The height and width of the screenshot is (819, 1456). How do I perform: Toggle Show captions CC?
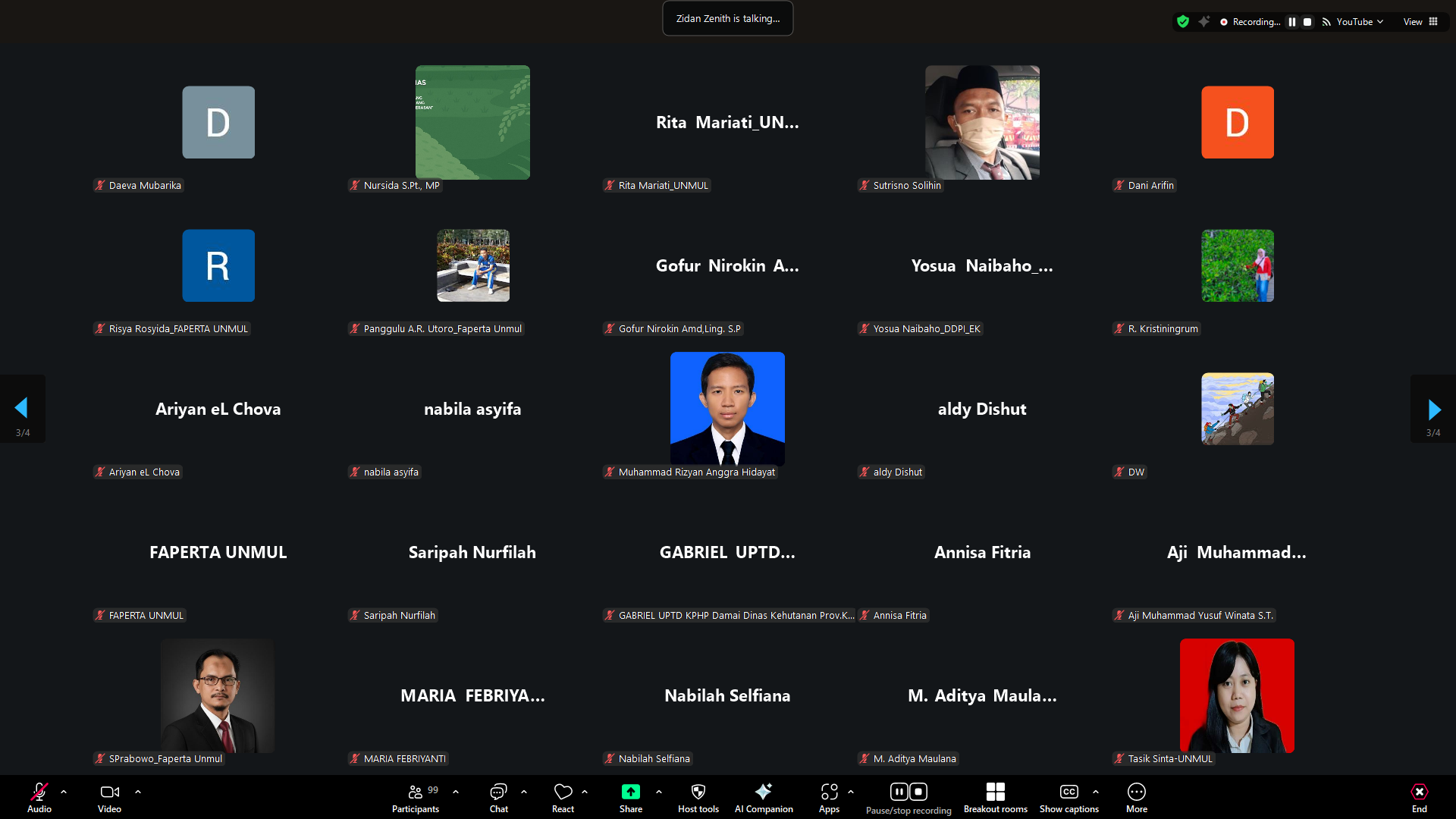[1068, 797]
